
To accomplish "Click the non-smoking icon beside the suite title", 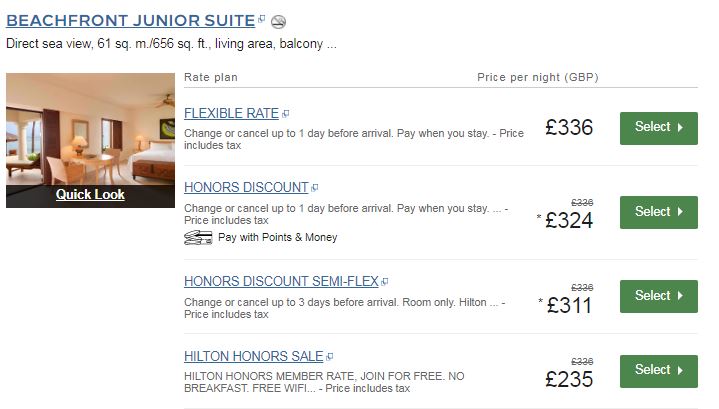I will click(x=279, y=21).
